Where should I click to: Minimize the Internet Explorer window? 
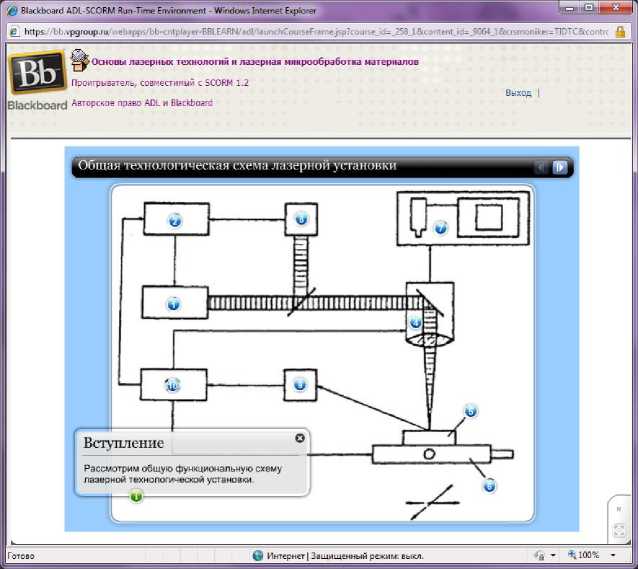pyautogui.click(x=570, y=8)
